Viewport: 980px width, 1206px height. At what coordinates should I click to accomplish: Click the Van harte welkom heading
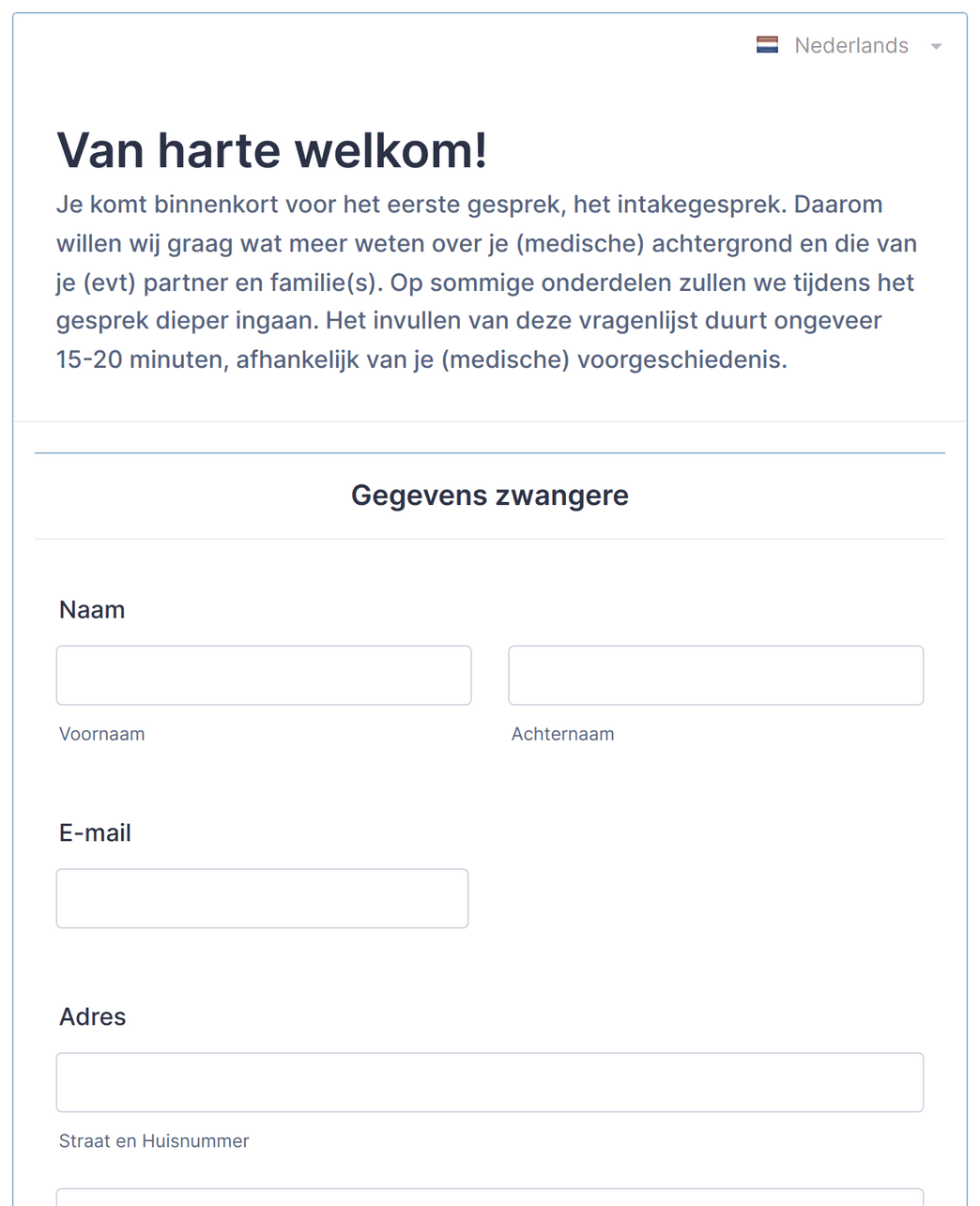272,150
